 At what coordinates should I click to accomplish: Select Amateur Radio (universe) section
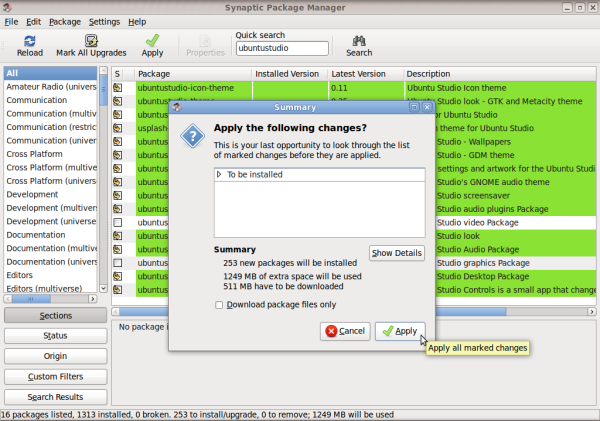(x=51, y=86)
